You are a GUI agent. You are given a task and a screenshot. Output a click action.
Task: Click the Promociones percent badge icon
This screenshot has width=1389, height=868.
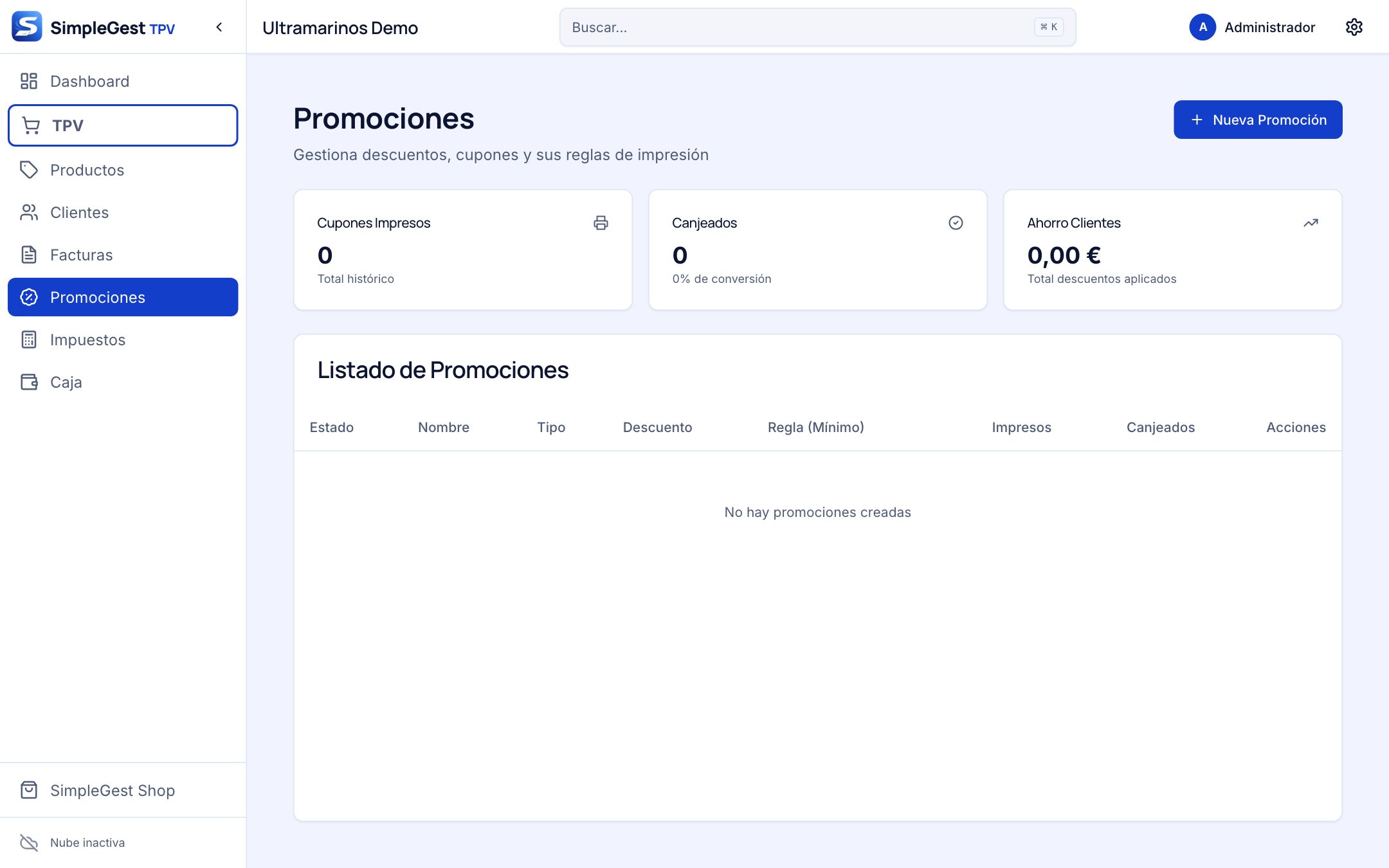[29, 297]
